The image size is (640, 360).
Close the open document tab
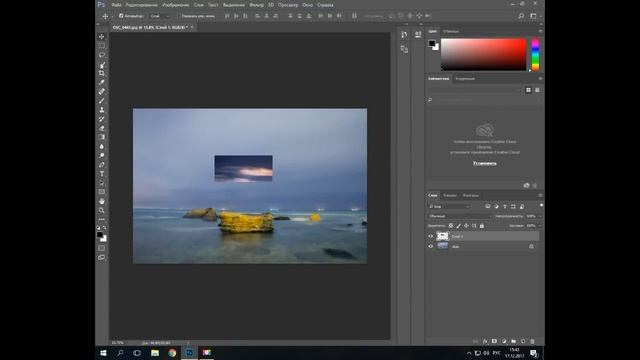(192, 27)
